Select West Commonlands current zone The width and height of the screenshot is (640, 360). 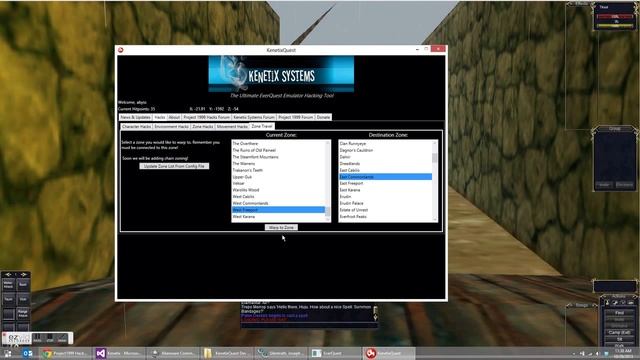(278, 203)
